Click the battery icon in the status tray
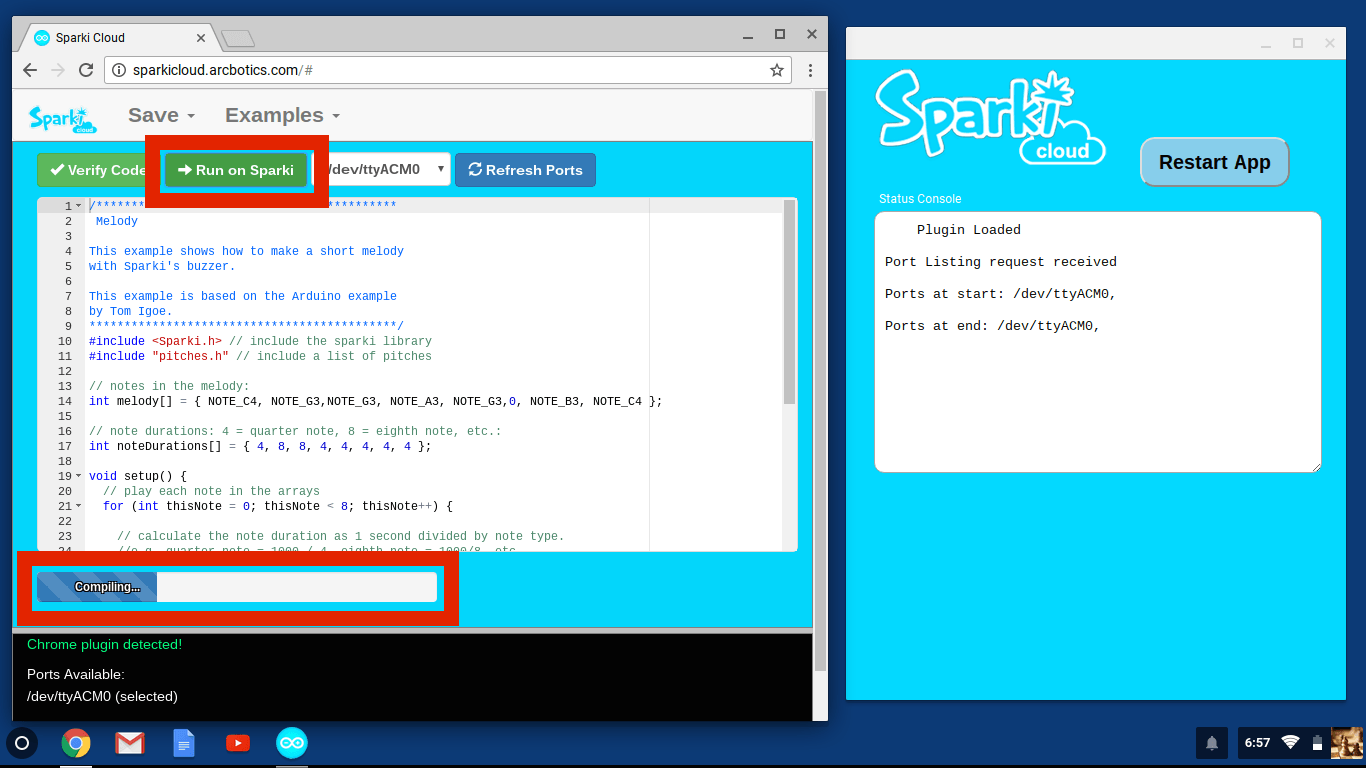 (1317, 742)
